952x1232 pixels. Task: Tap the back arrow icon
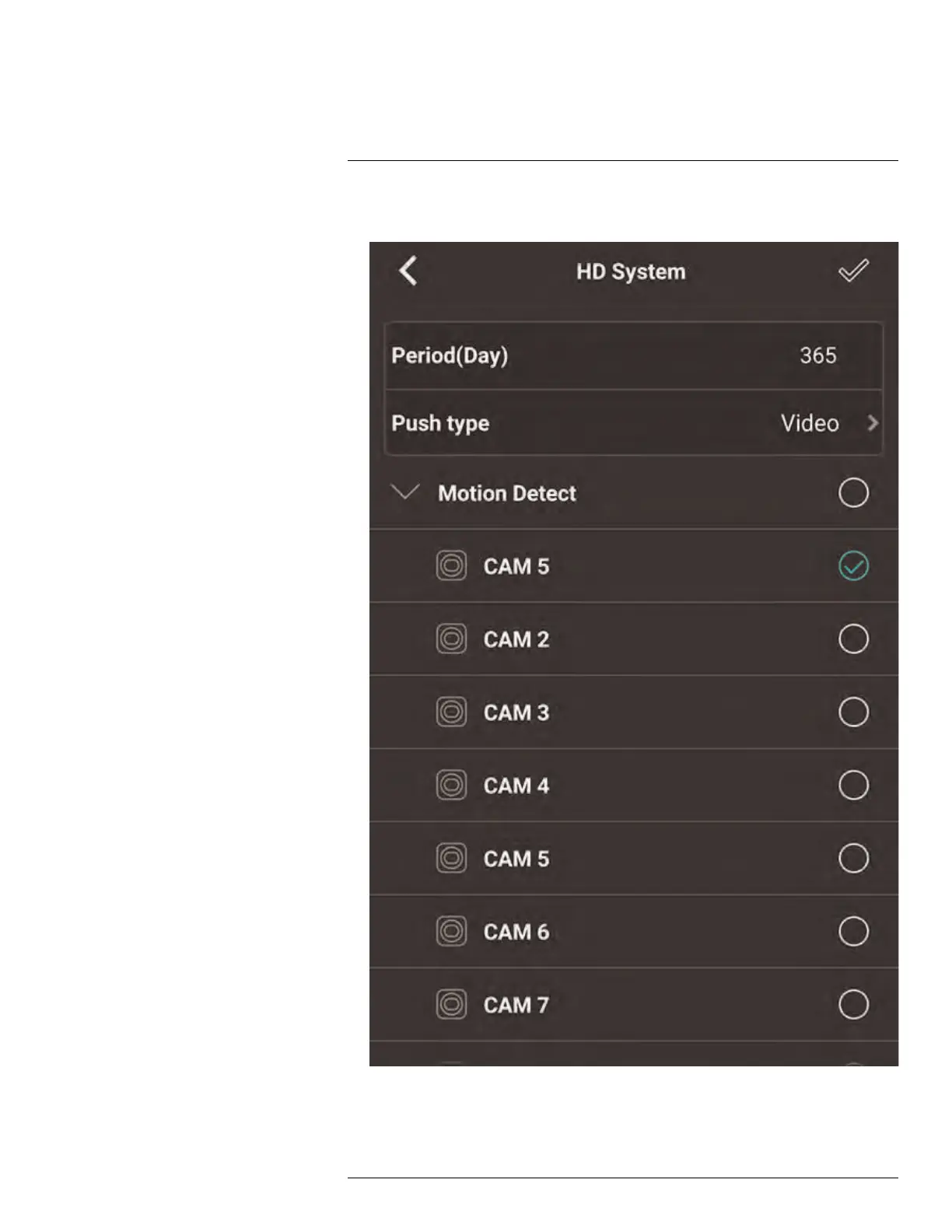[408, 271]
